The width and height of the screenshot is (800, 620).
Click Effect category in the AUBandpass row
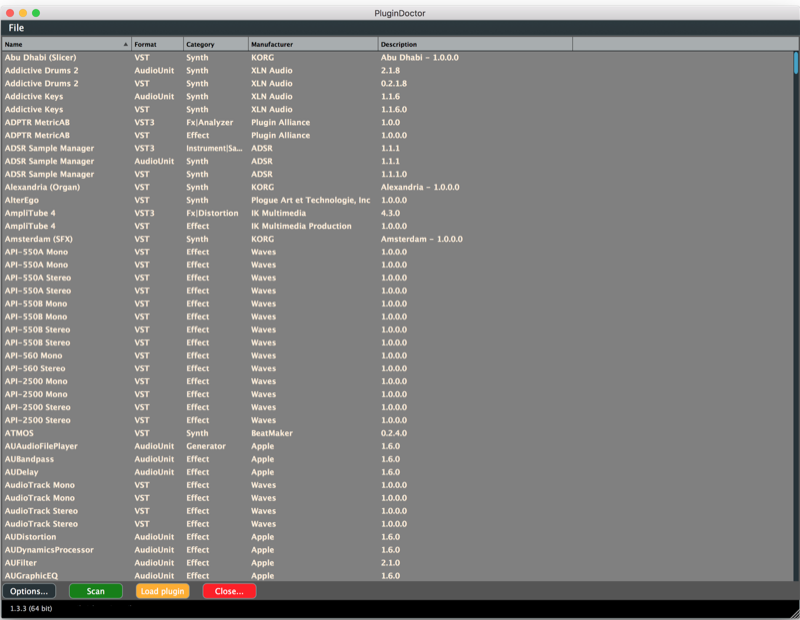197,459
